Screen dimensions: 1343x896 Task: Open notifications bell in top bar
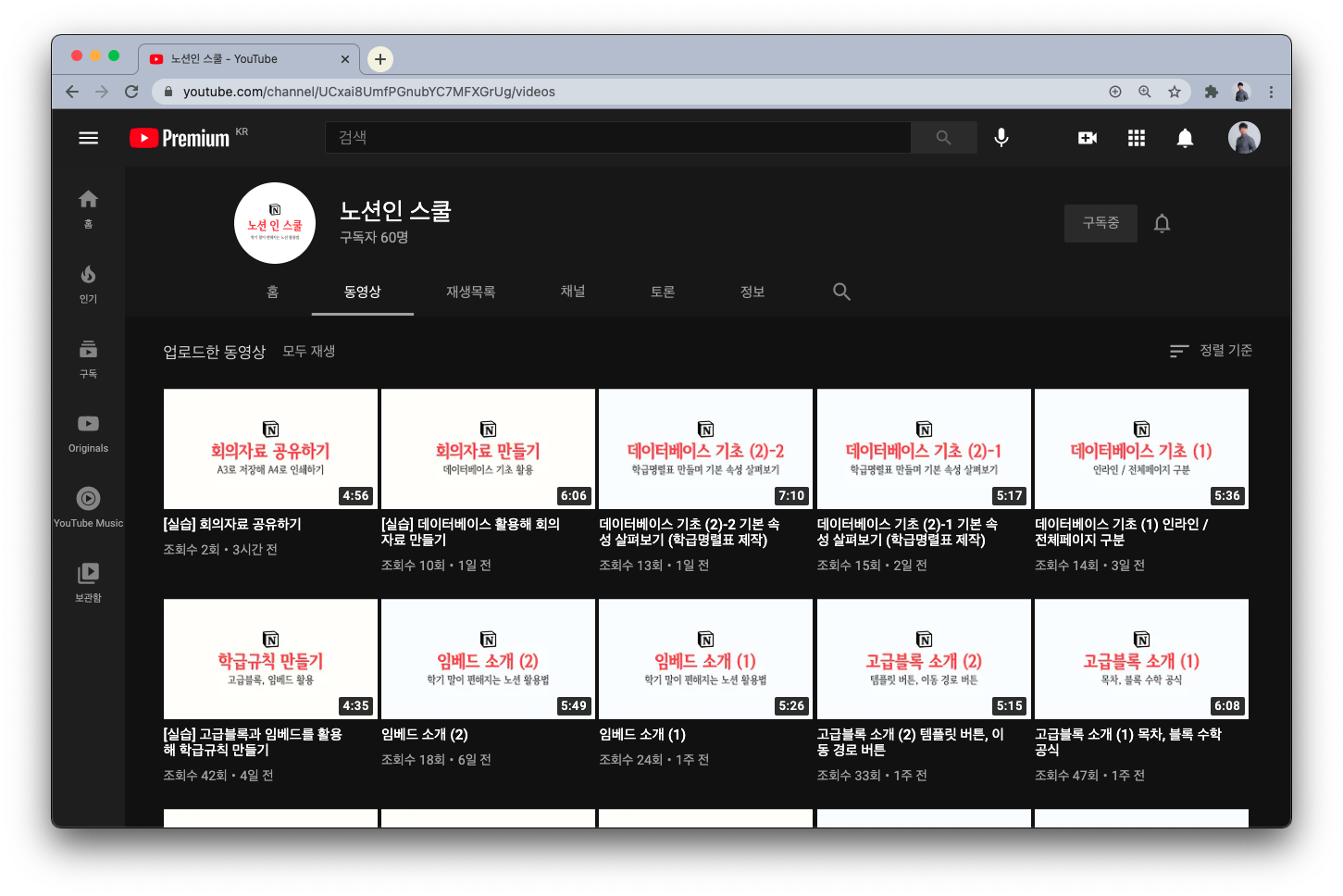(x=1185, y=138)
